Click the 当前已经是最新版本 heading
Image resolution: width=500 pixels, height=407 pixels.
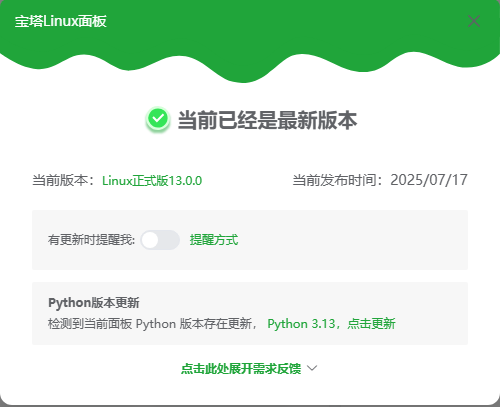[267, 120]
